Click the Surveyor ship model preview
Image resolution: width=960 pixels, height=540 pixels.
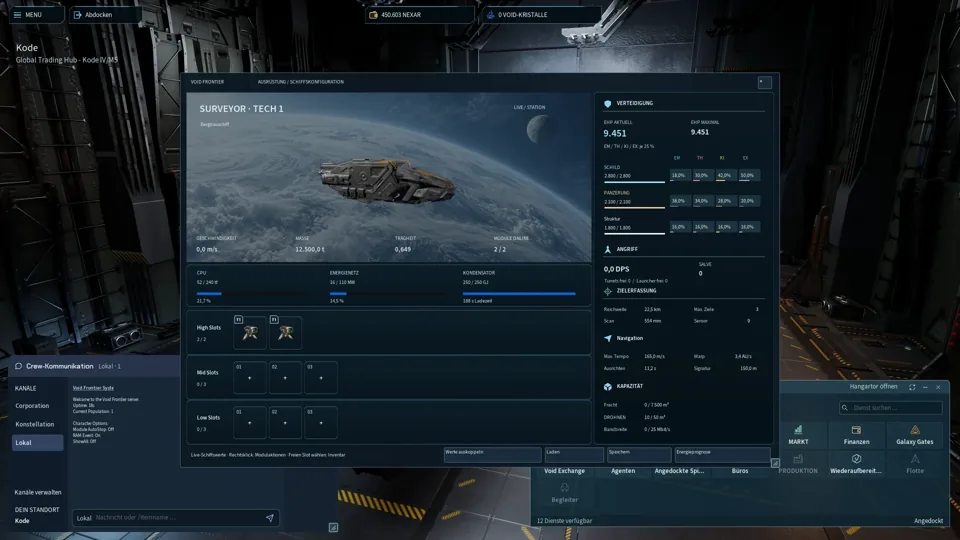387,180
